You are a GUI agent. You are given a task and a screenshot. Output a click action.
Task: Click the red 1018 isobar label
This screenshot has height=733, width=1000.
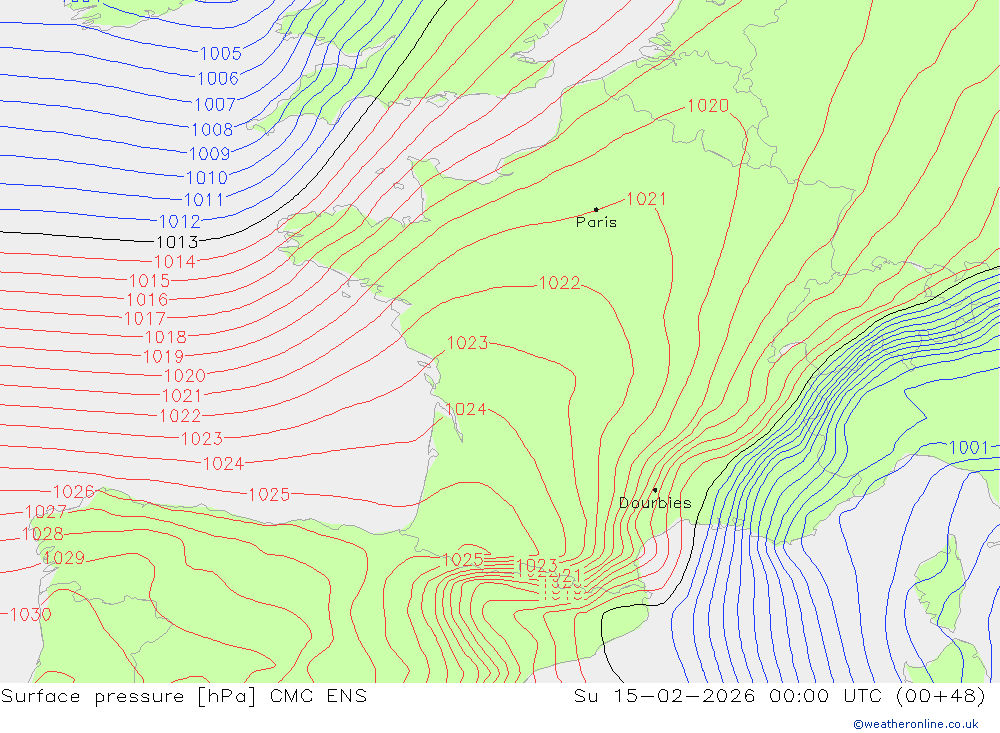[x=166, y=337]
